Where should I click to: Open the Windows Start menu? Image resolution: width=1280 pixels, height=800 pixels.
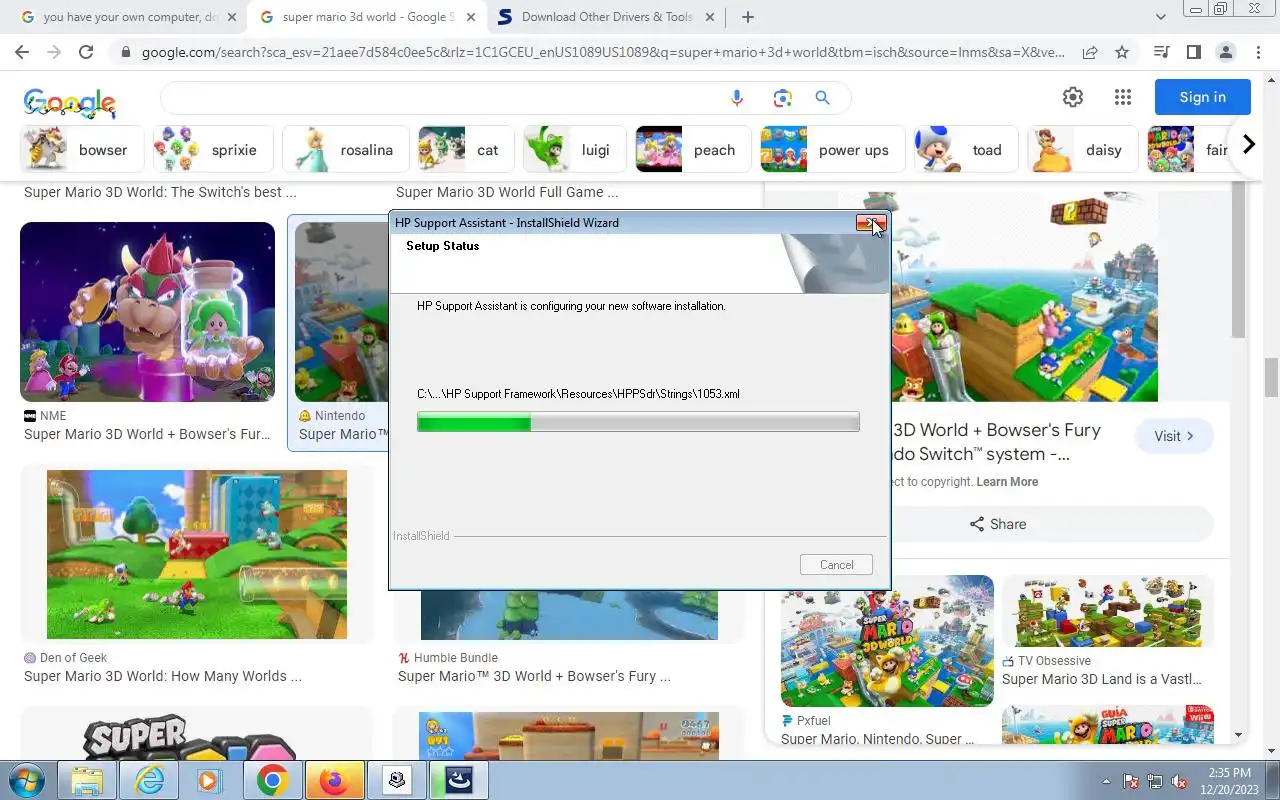(26, 780)
